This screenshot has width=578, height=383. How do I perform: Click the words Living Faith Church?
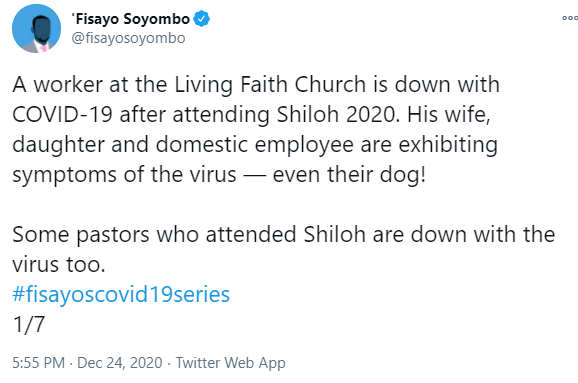(x=270, y=85)
